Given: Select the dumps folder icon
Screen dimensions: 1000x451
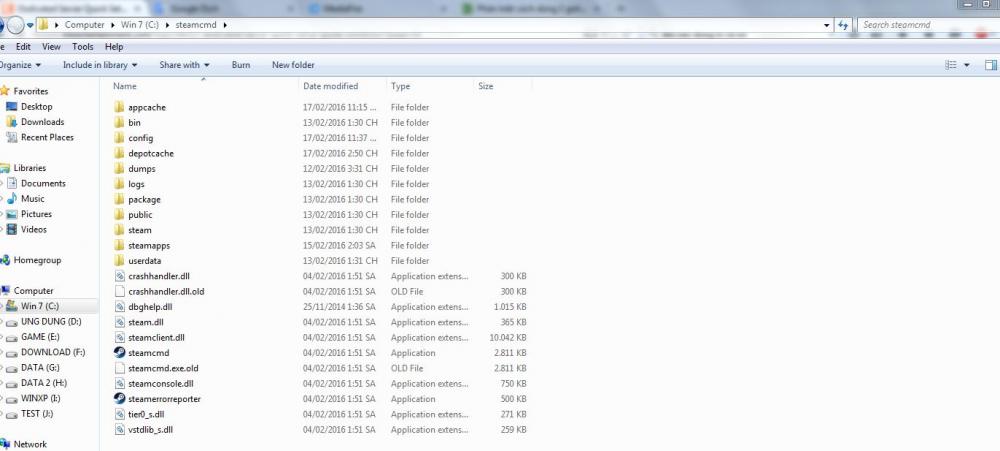Looking at the screenshot, I should tap(119, 168).
